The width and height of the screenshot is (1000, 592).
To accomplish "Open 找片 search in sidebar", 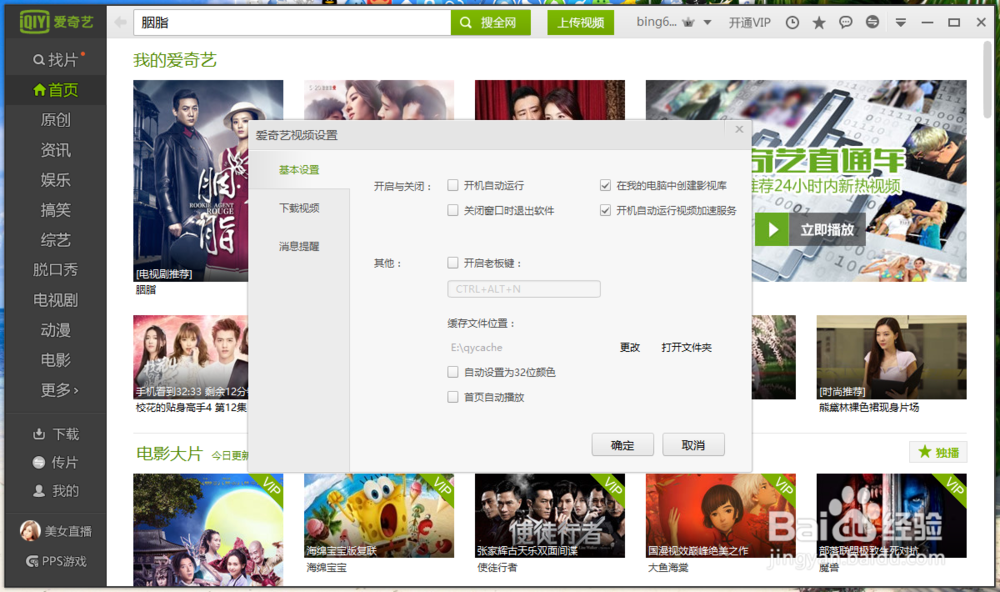I will pos(55,60).
